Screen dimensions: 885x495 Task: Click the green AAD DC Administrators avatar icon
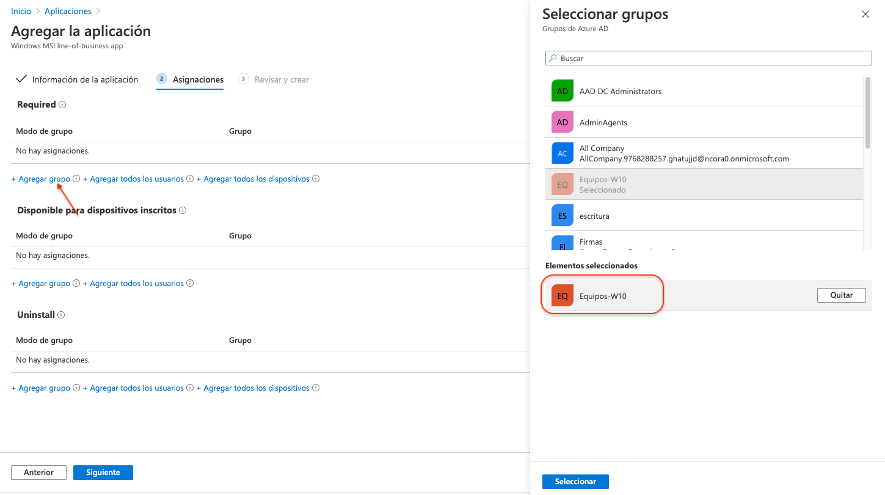coord(562,91)
